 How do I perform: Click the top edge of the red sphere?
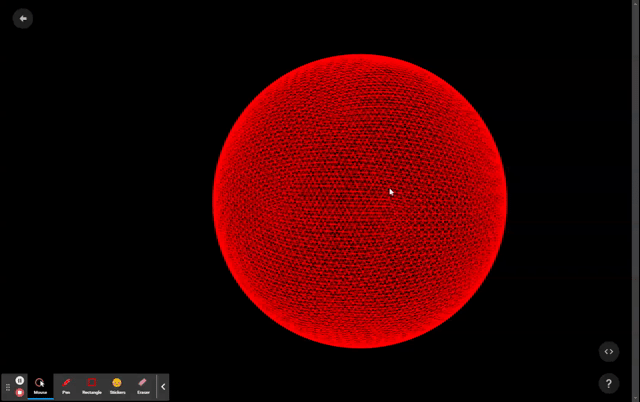point(360,56)
